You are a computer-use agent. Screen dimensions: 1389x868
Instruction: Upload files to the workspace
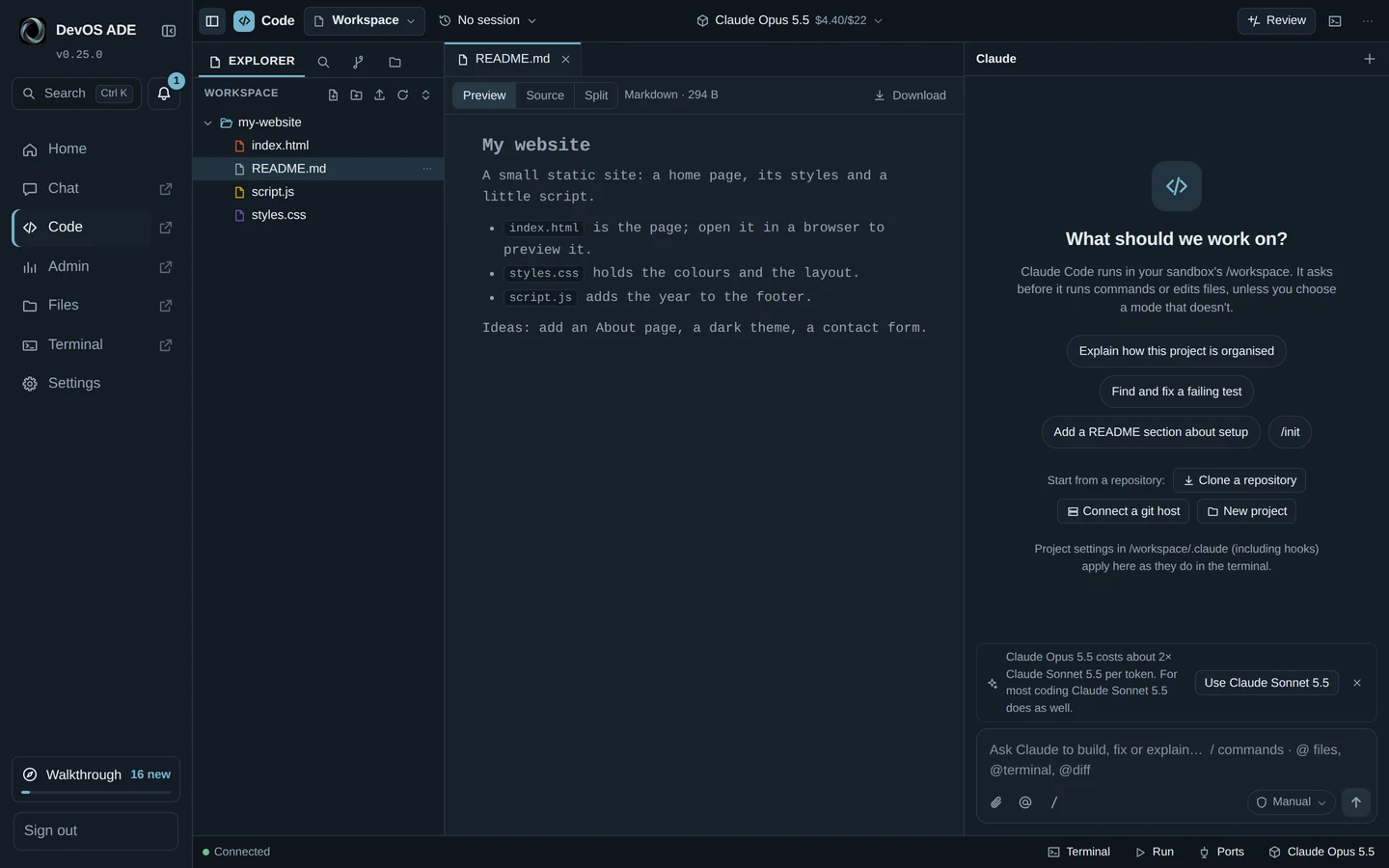coord(379,95)
